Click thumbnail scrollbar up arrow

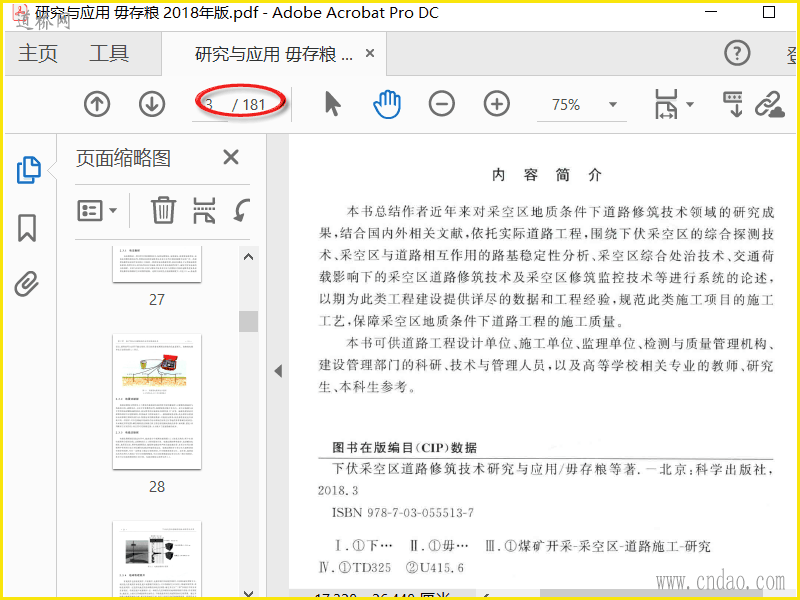pyautogui.click(x=248, y=257)
